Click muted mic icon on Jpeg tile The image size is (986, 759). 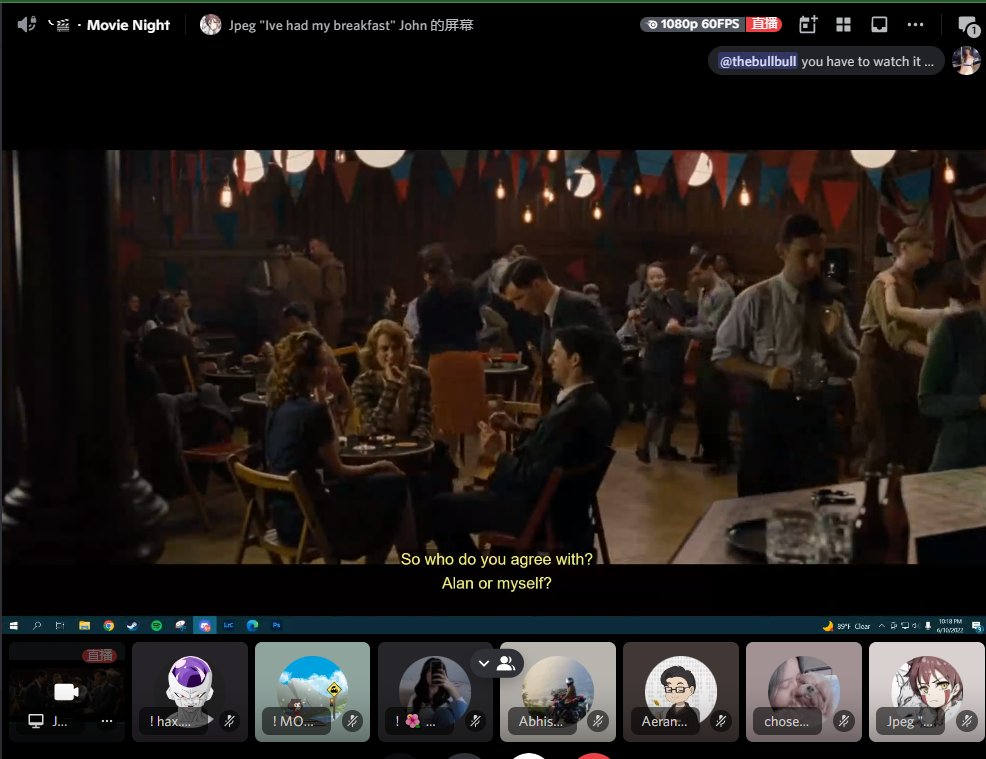pos(967,721)
